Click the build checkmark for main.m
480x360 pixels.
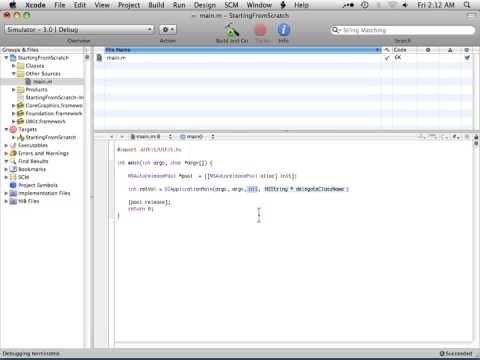387,58
